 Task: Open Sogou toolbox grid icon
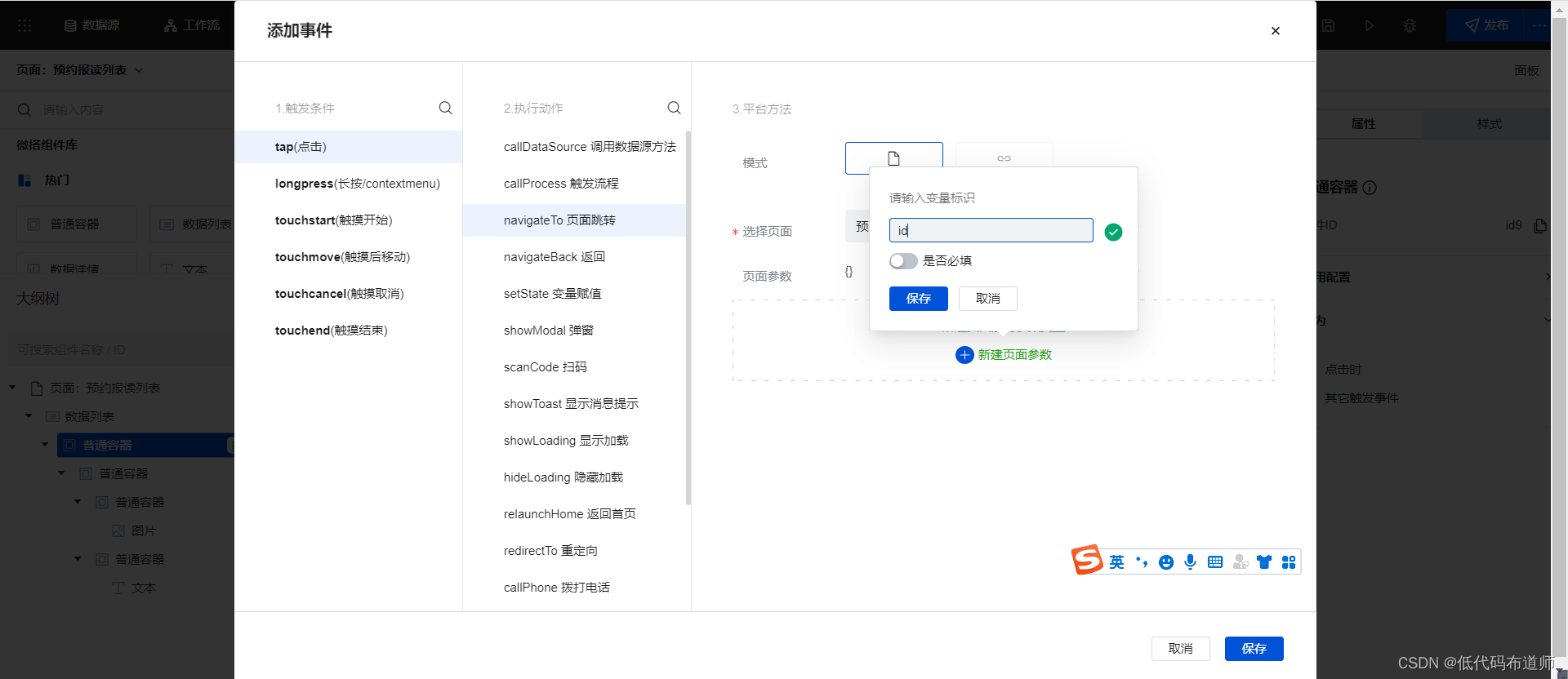(x=1289, y=562)
